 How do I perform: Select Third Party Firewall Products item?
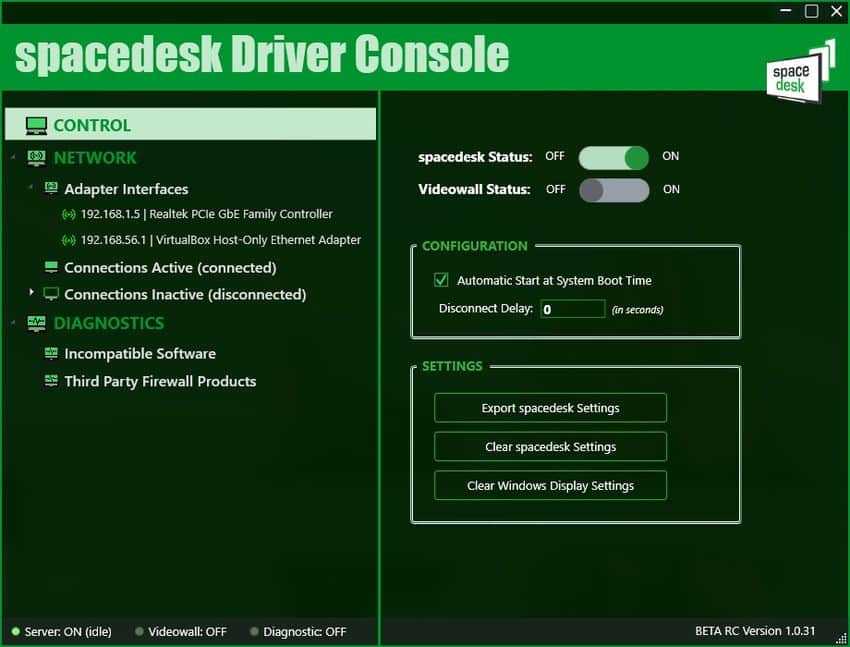point(160,381)
